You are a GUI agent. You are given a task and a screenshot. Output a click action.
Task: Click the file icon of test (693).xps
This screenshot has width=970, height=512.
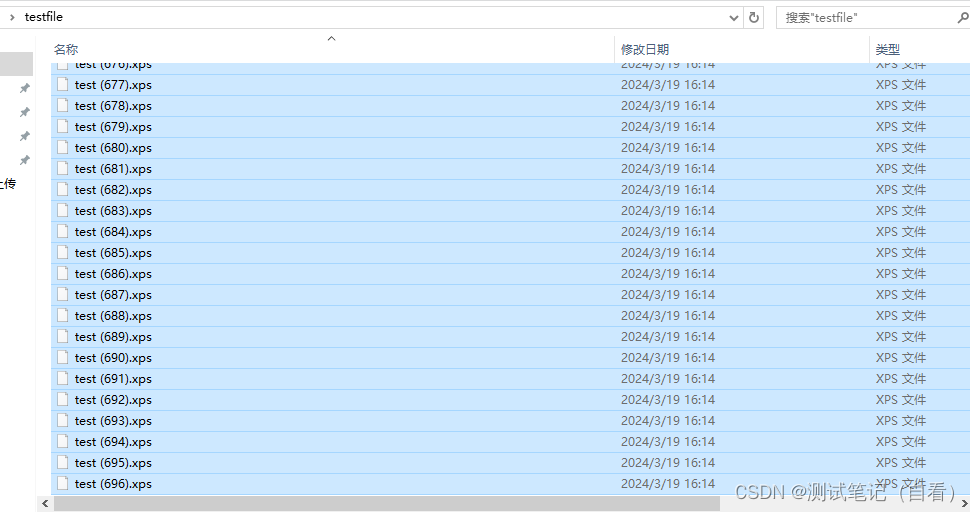[x=62, y=420]
